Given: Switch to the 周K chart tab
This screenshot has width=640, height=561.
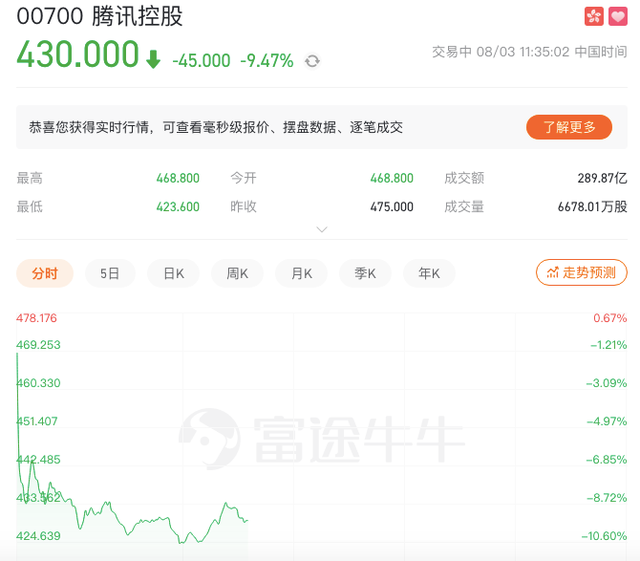Looking at the screenshot, I should pyautogui.click(x=237, y=273).
